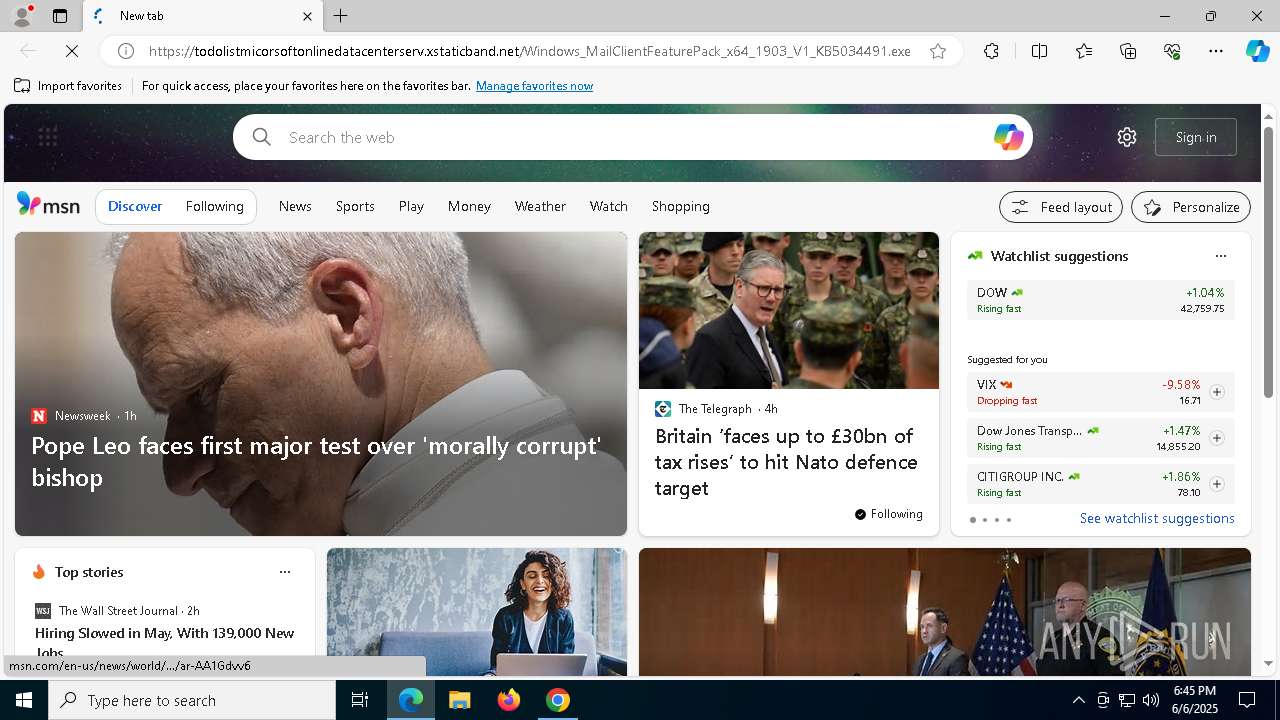Open News section
This screenshot has height=720, width=1280.
pyautogui.click(x=295, y=206)
